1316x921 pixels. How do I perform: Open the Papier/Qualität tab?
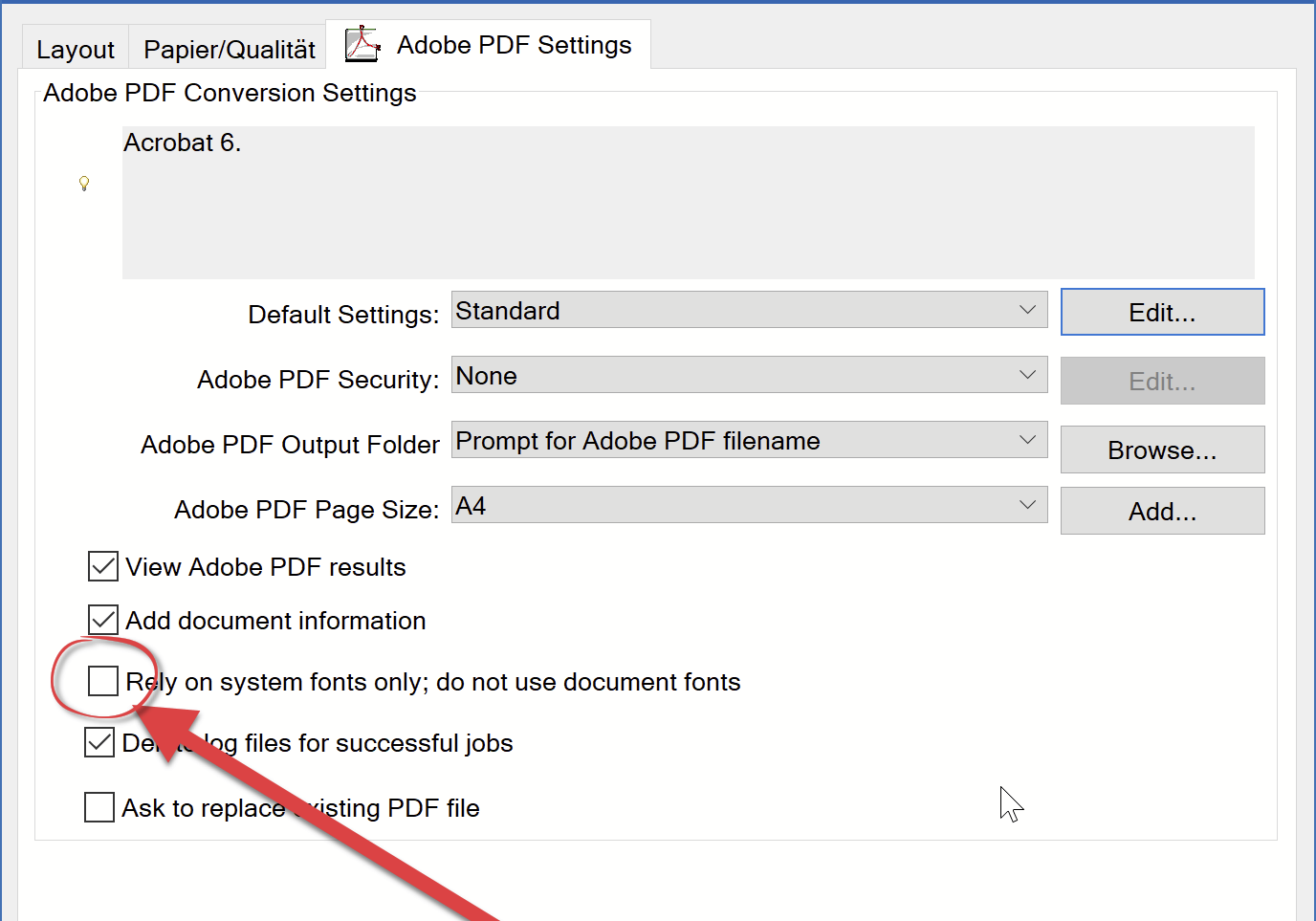click(230, 49)
